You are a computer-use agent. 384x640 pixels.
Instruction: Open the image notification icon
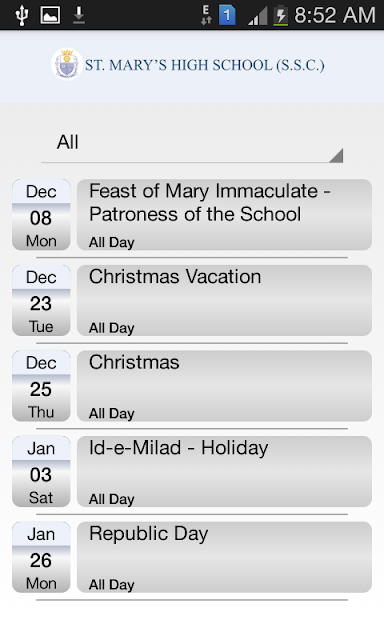(50, 15)
